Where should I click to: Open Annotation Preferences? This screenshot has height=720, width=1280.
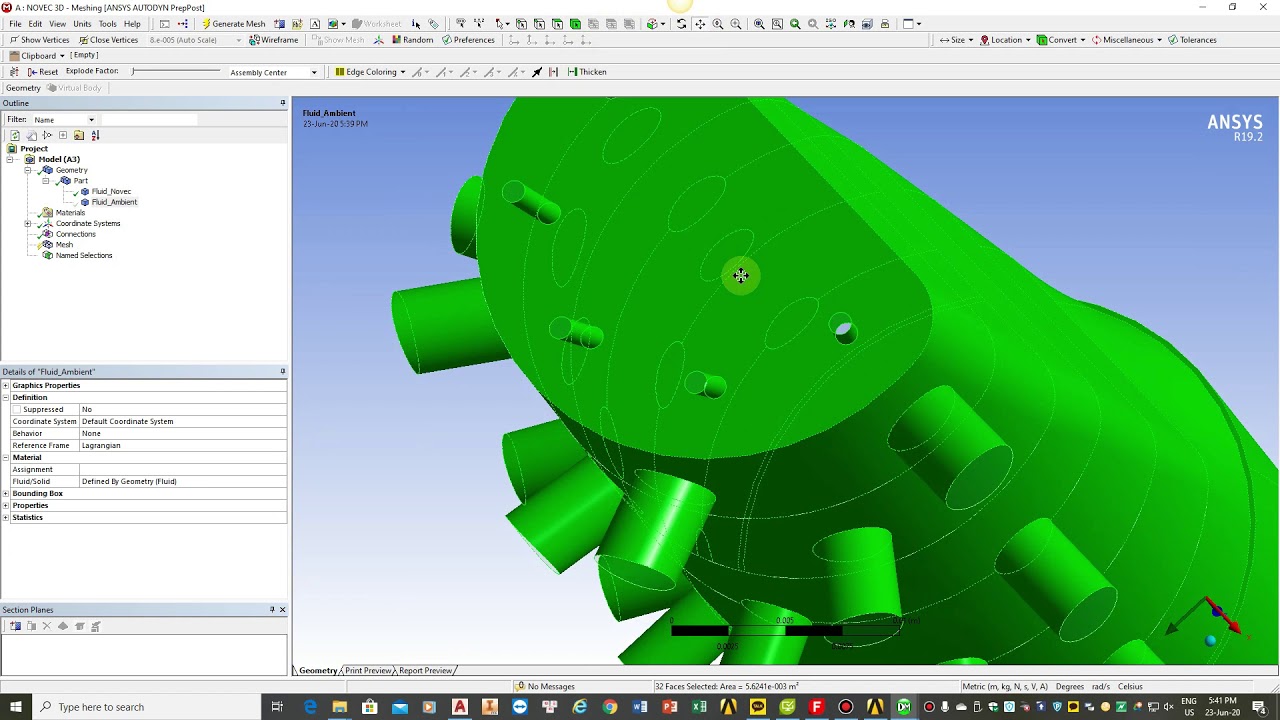[x=468, y=40]
